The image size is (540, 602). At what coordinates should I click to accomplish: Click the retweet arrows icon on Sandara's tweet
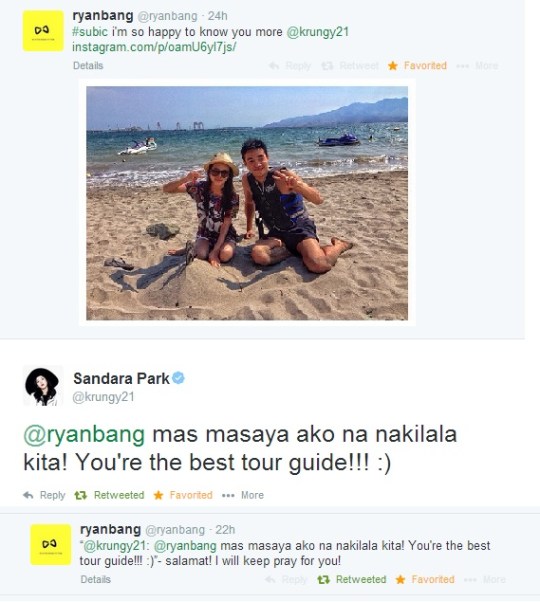tap(81, 495)
